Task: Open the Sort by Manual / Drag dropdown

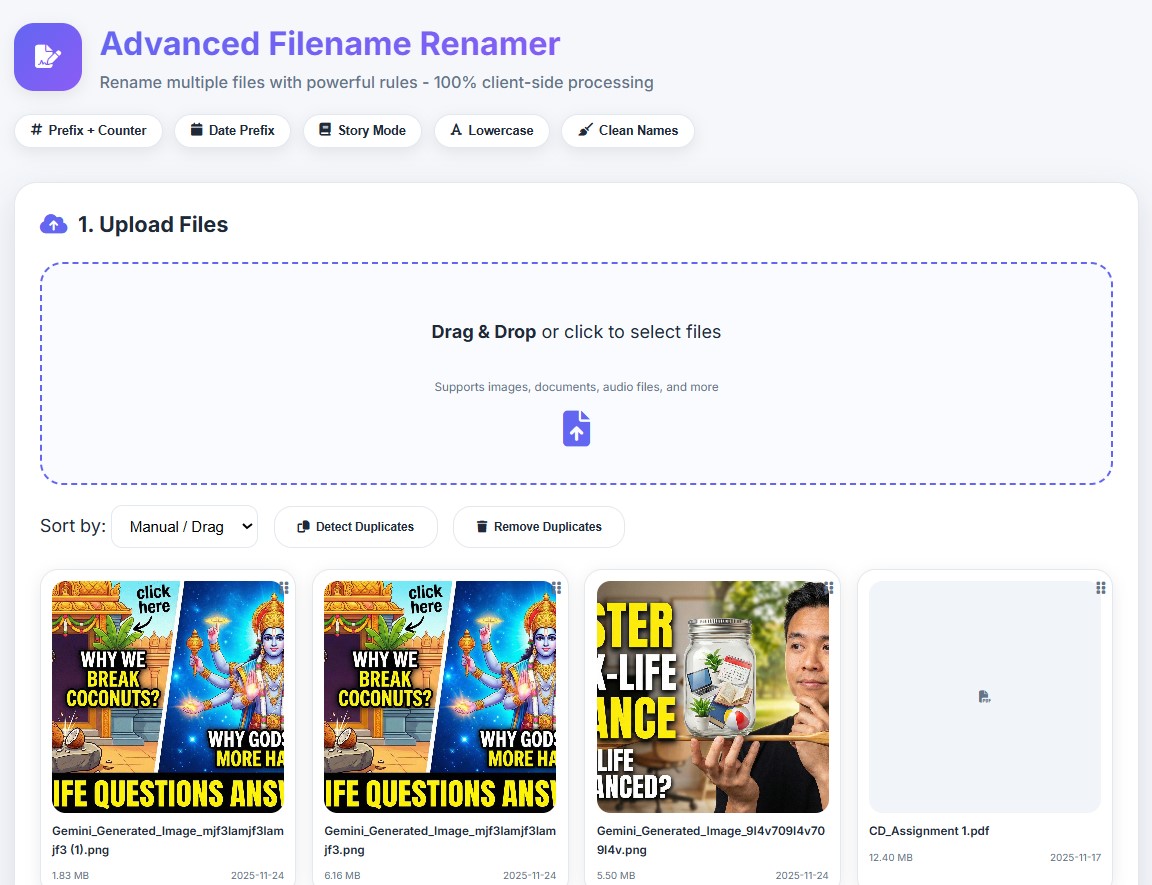Action: tap(184, 526)
